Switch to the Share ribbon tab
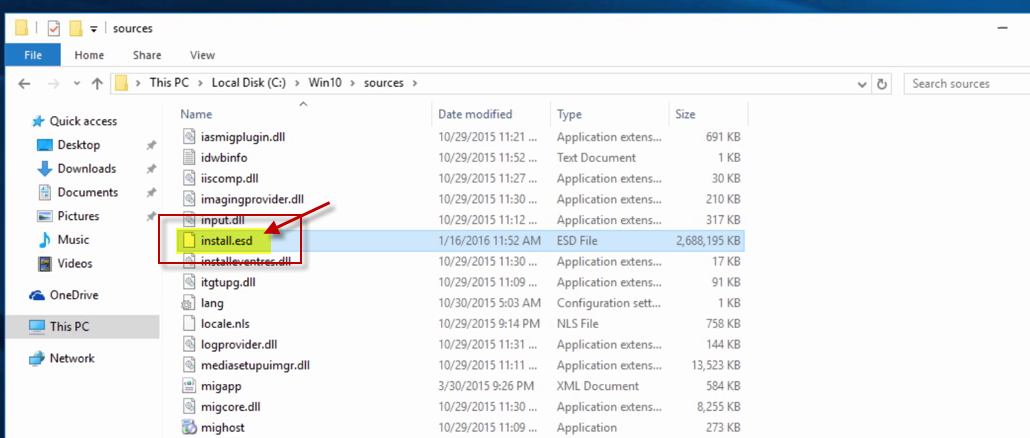 (x=147, y=55)
